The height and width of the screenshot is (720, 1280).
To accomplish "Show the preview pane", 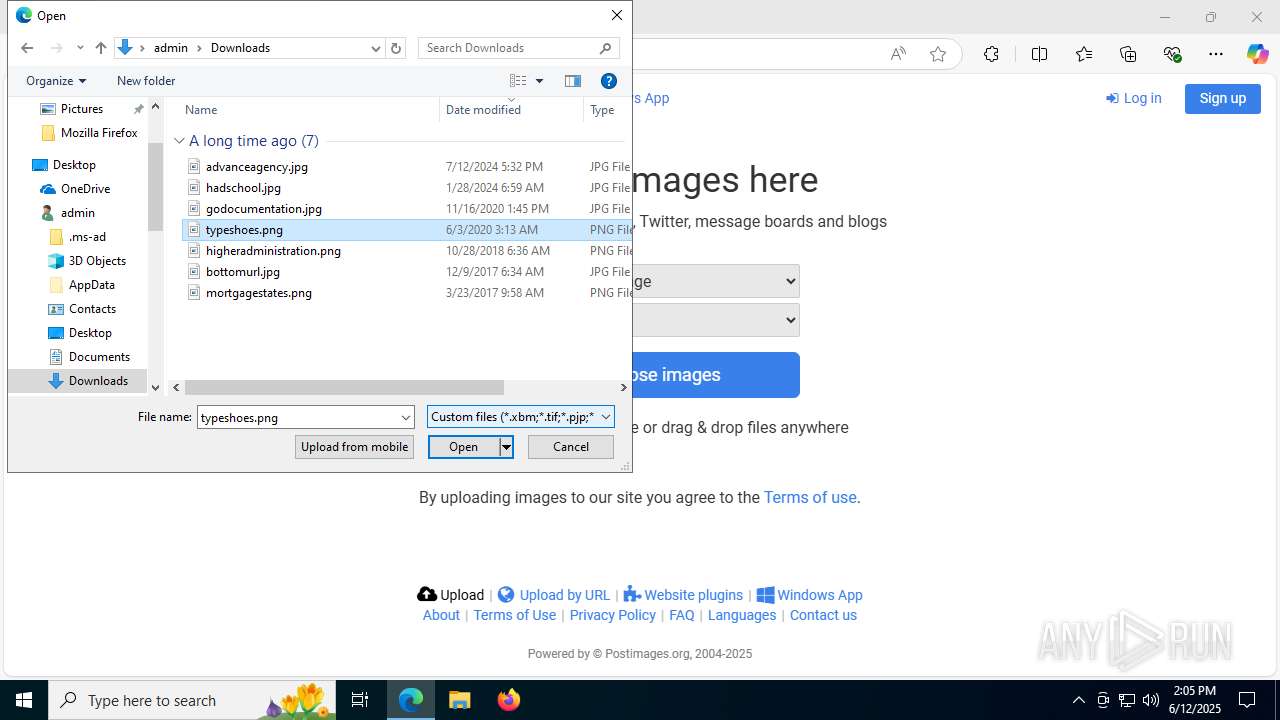I will click(573, 81).
